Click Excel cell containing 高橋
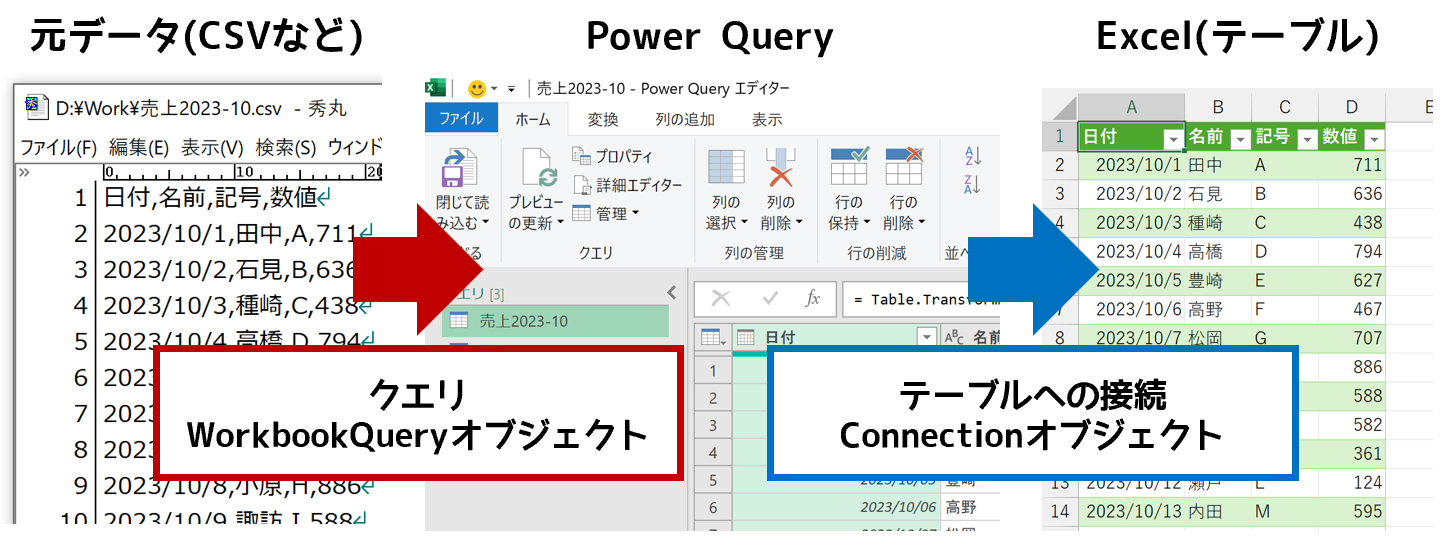 tap(1218, 251)
